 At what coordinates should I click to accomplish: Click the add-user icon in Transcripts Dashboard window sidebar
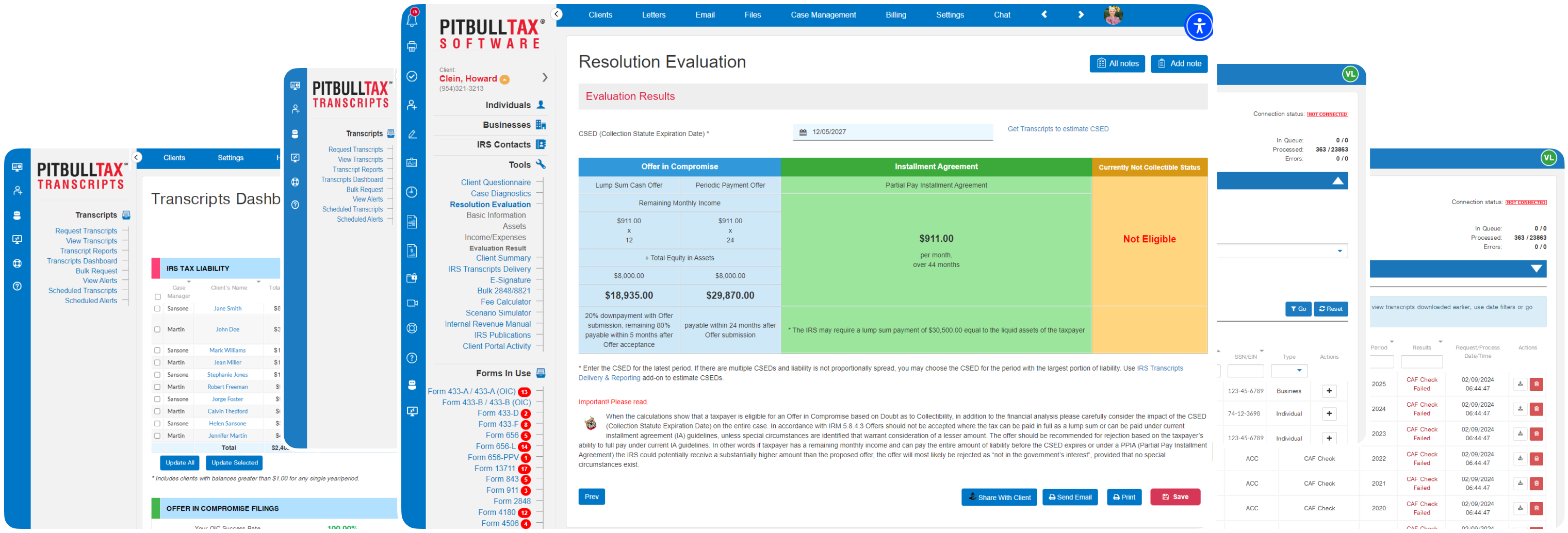[x=17, y=191]
